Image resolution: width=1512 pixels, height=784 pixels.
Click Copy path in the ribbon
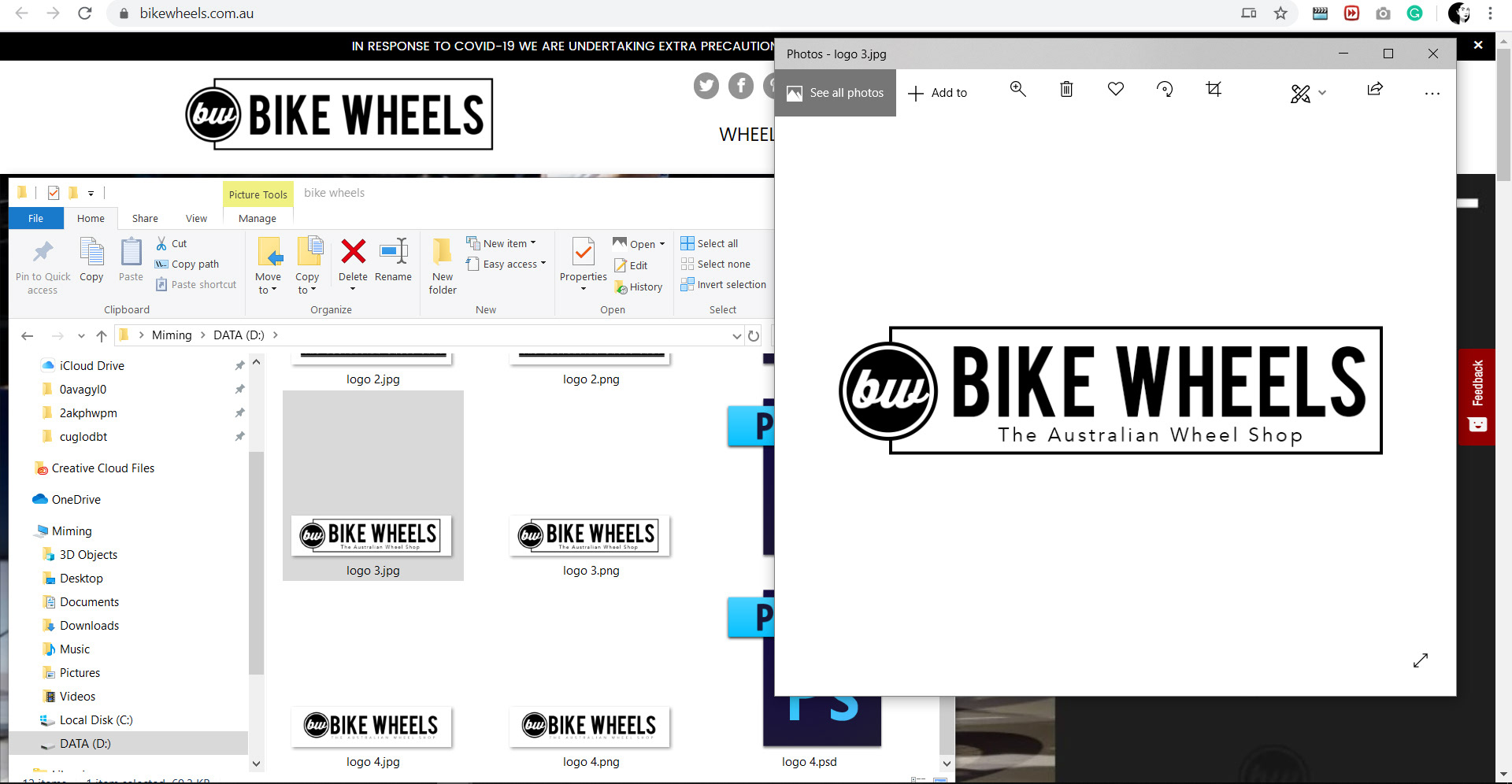pyautogui.click(x=187, y=264)
